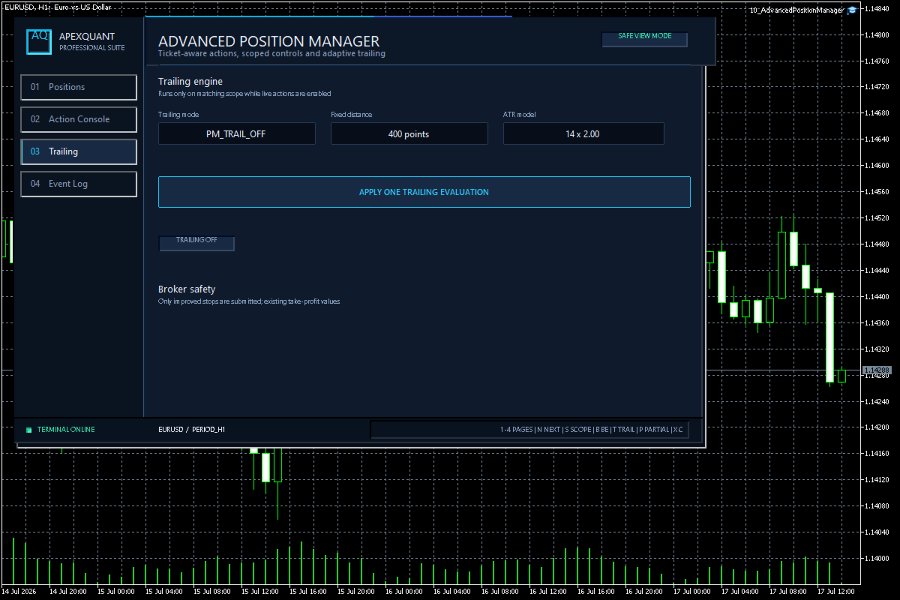Click the Trailing engine heading

pos(190,82)
